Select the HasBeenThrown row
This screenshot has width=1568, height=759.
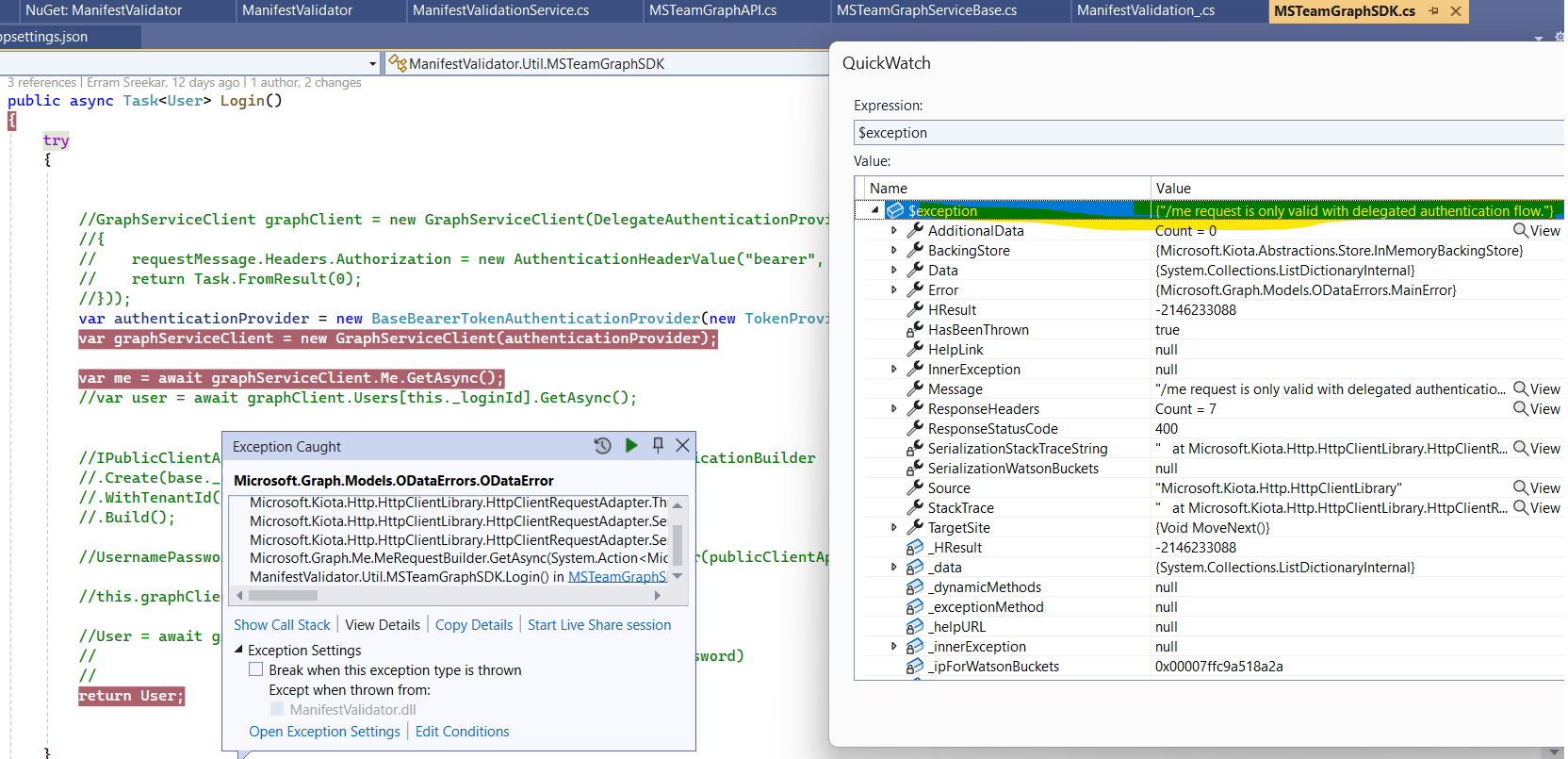[x=1209, y=329]
